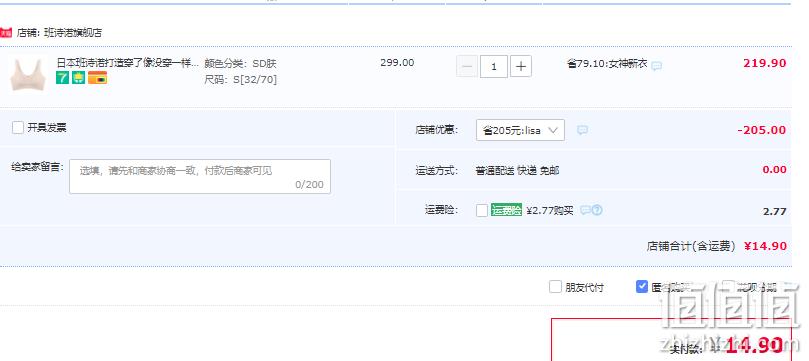Open the bra product thumbnail
809x361 pixels.
click(28, 75)
